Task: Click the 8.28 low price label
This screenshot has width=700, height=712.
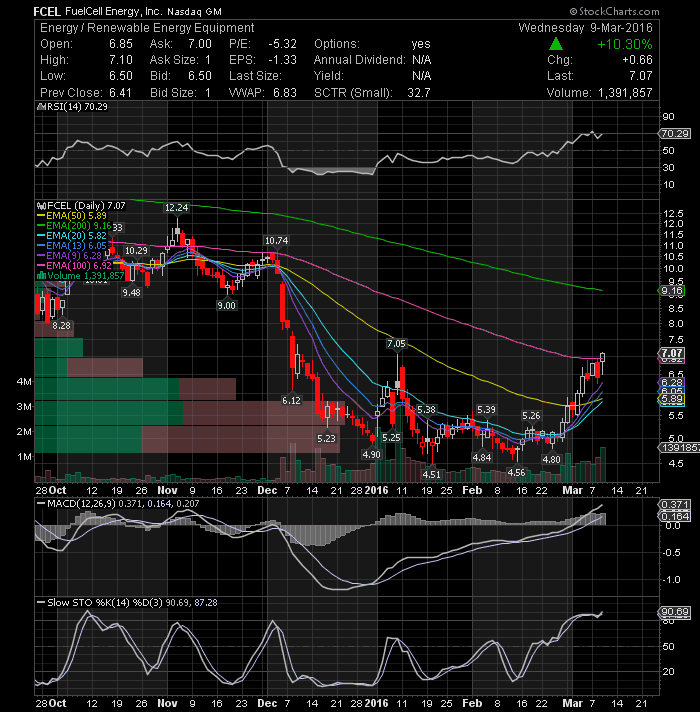Action: coord(61,326)
